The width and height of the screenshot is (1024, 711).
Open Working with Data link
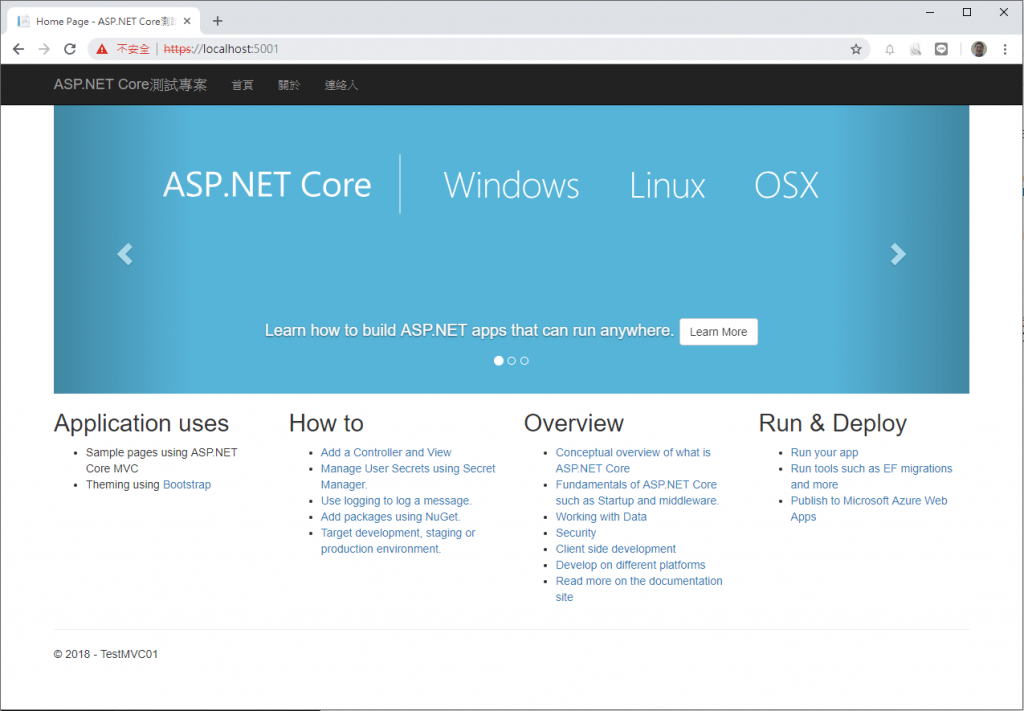[x=601, y=516]
